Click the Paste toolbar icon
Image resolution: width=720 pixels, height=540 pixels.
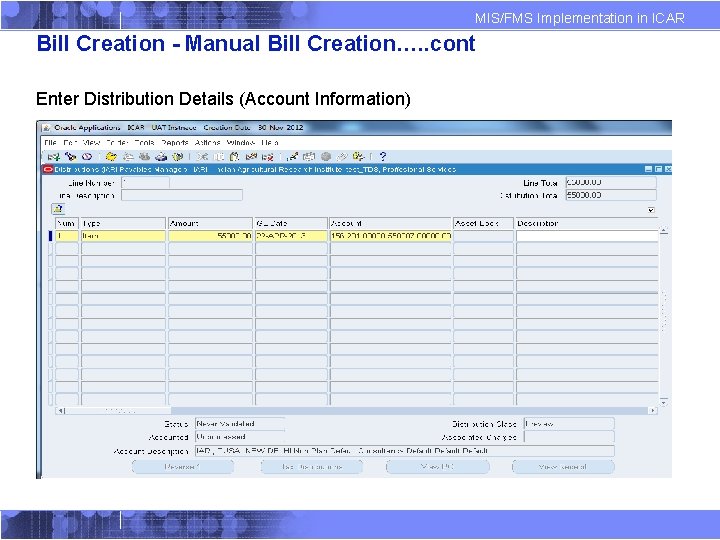pyautogui.click(x=235, y=157)
